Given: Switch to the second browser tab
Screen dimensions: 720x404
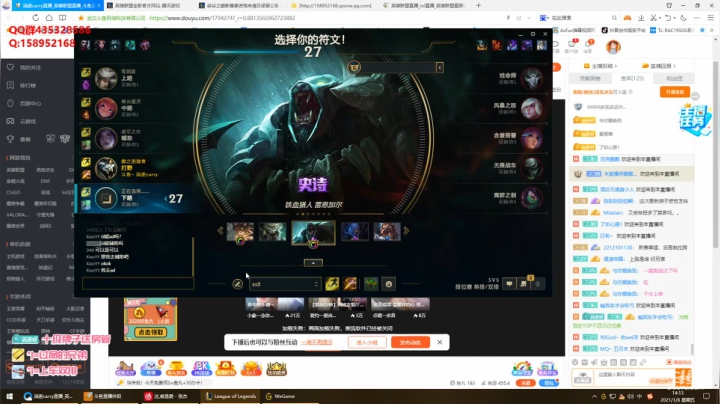Looking at the screenshot, I should click(x=146, y=6).
